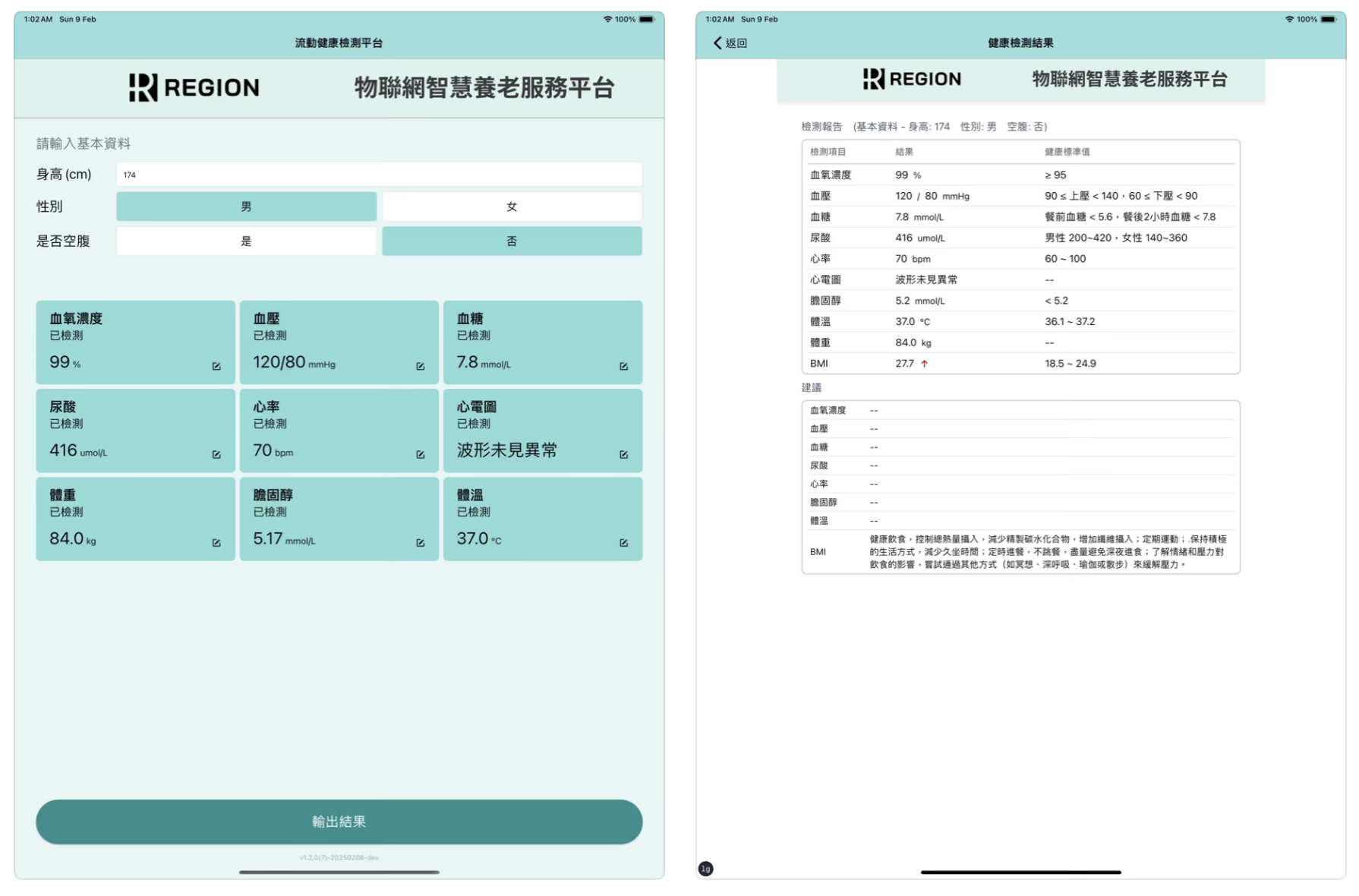The width and height of the screenshot is (1359, 896).
Task: Open edit icon on 血糖 card
Action: pyautogui.click(x=623, y=366)
